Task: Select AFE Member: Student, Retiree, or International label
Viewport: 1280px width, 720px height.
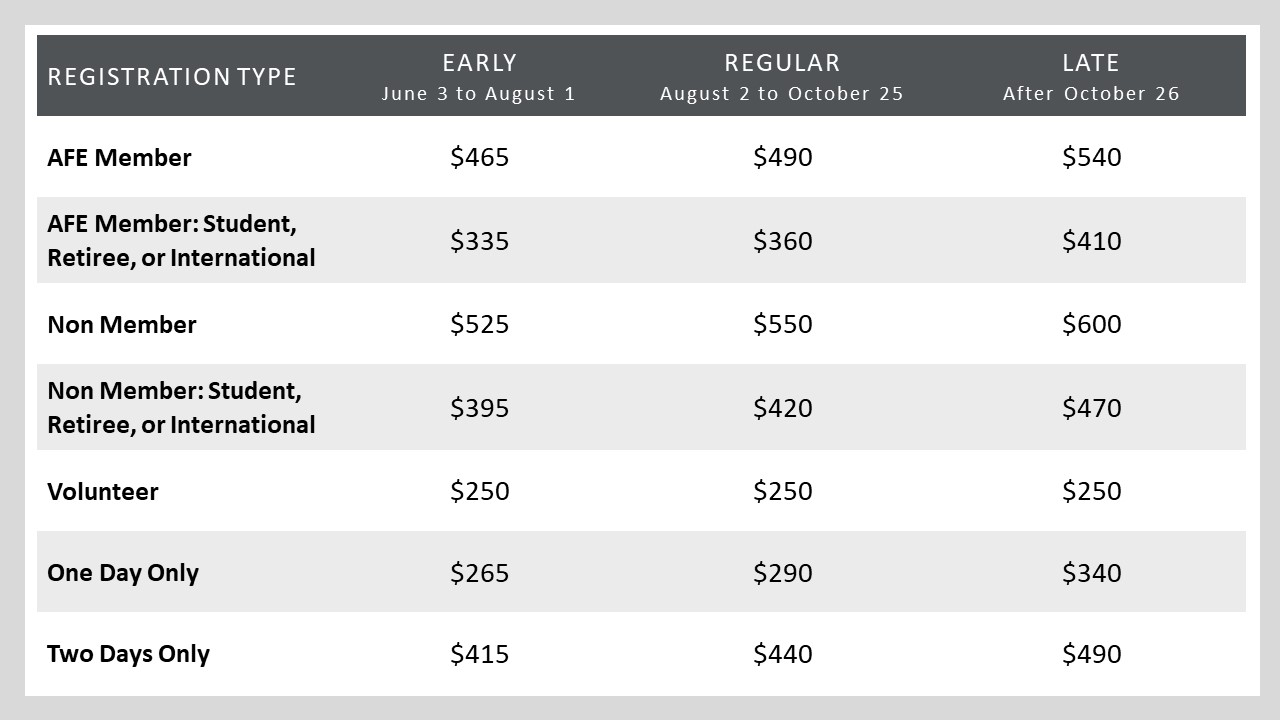Action: point(181,240)
